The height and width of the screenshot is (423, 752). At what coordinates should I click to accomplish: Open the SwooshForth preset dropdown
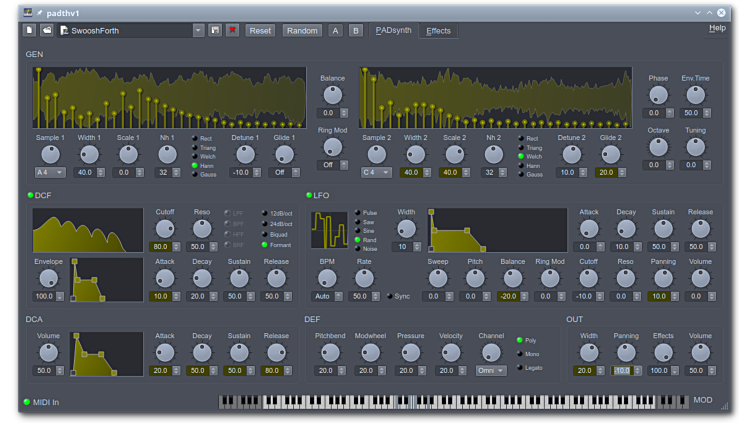point(198,31)
